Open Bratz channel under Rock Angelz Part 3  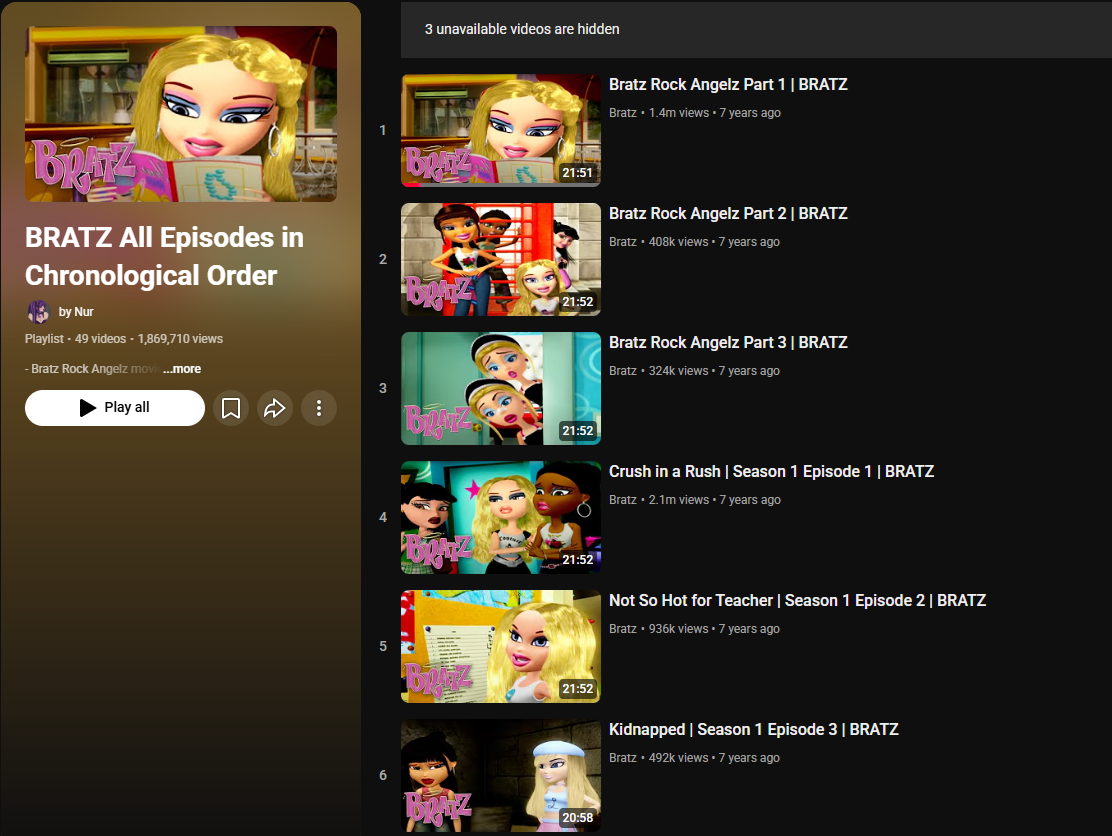pos(623,371)
